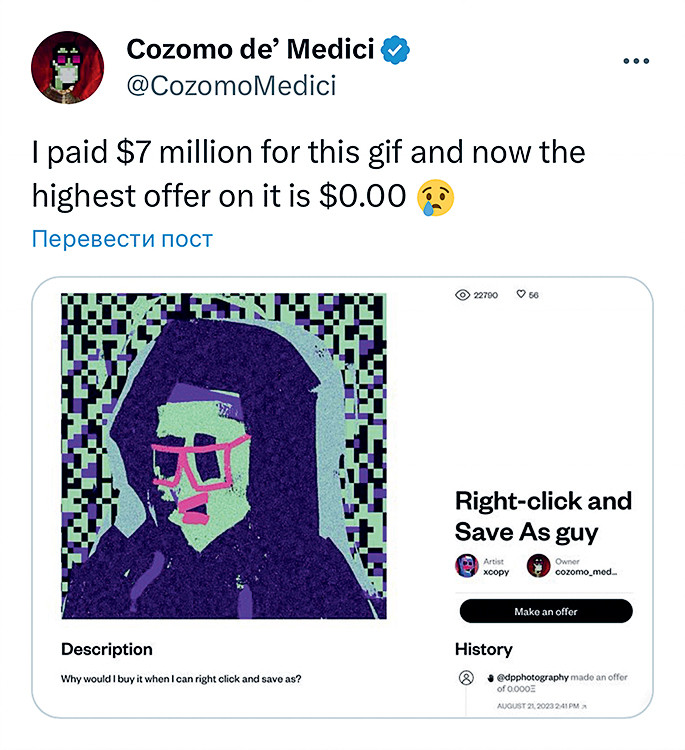
Task: Open the @dpphotography profile link
Action: tap(533, 677)
